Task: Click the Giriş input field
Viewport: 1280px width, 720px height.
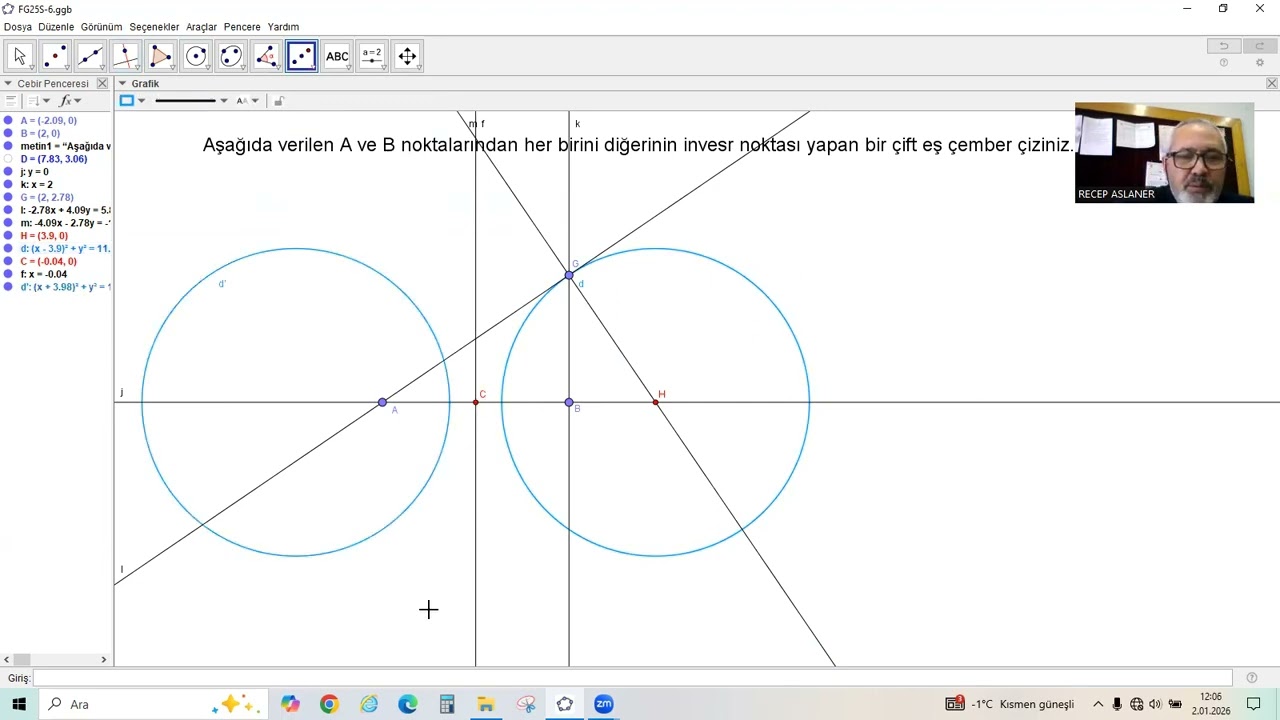Action: (632, 678)
